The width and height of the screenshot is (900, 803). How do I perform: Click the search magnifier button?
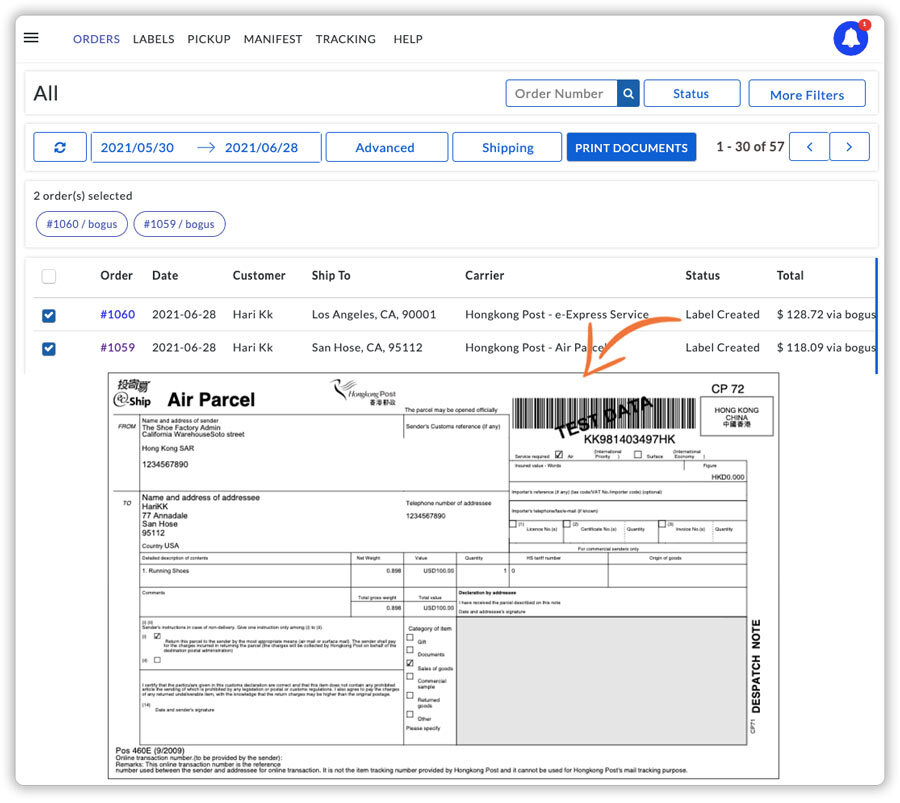coord(628,94)
